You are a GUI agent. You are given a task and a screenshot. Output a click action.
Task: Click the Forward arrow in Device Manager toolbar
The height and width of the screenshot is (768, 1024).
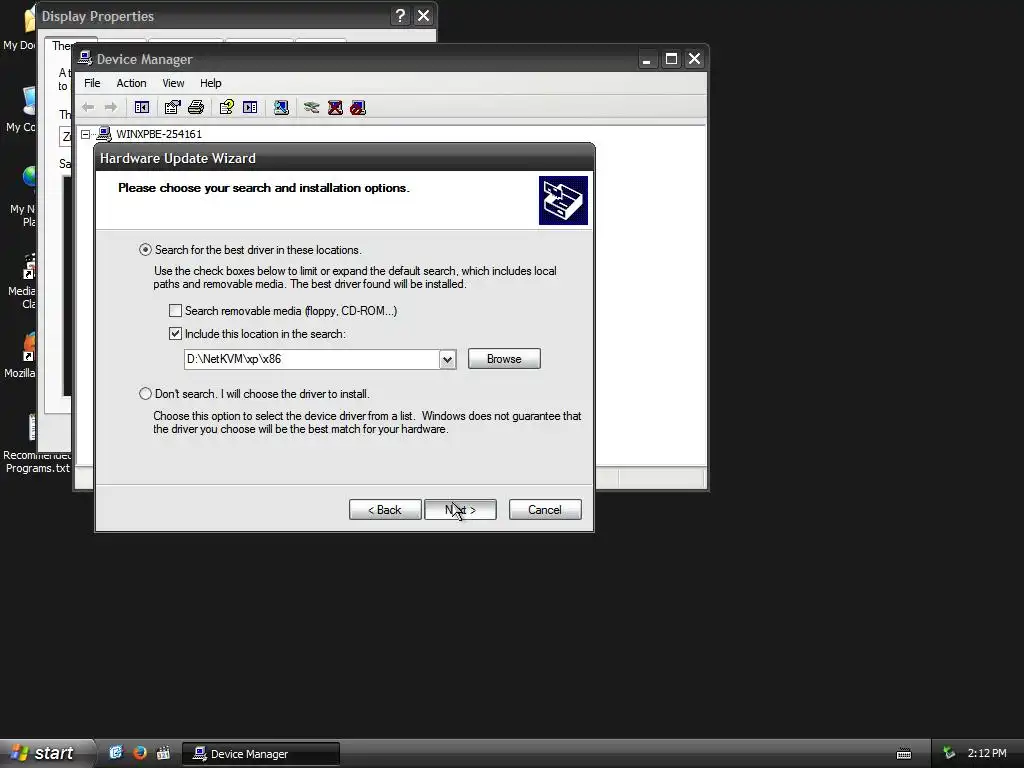click(x=111, y=107)
